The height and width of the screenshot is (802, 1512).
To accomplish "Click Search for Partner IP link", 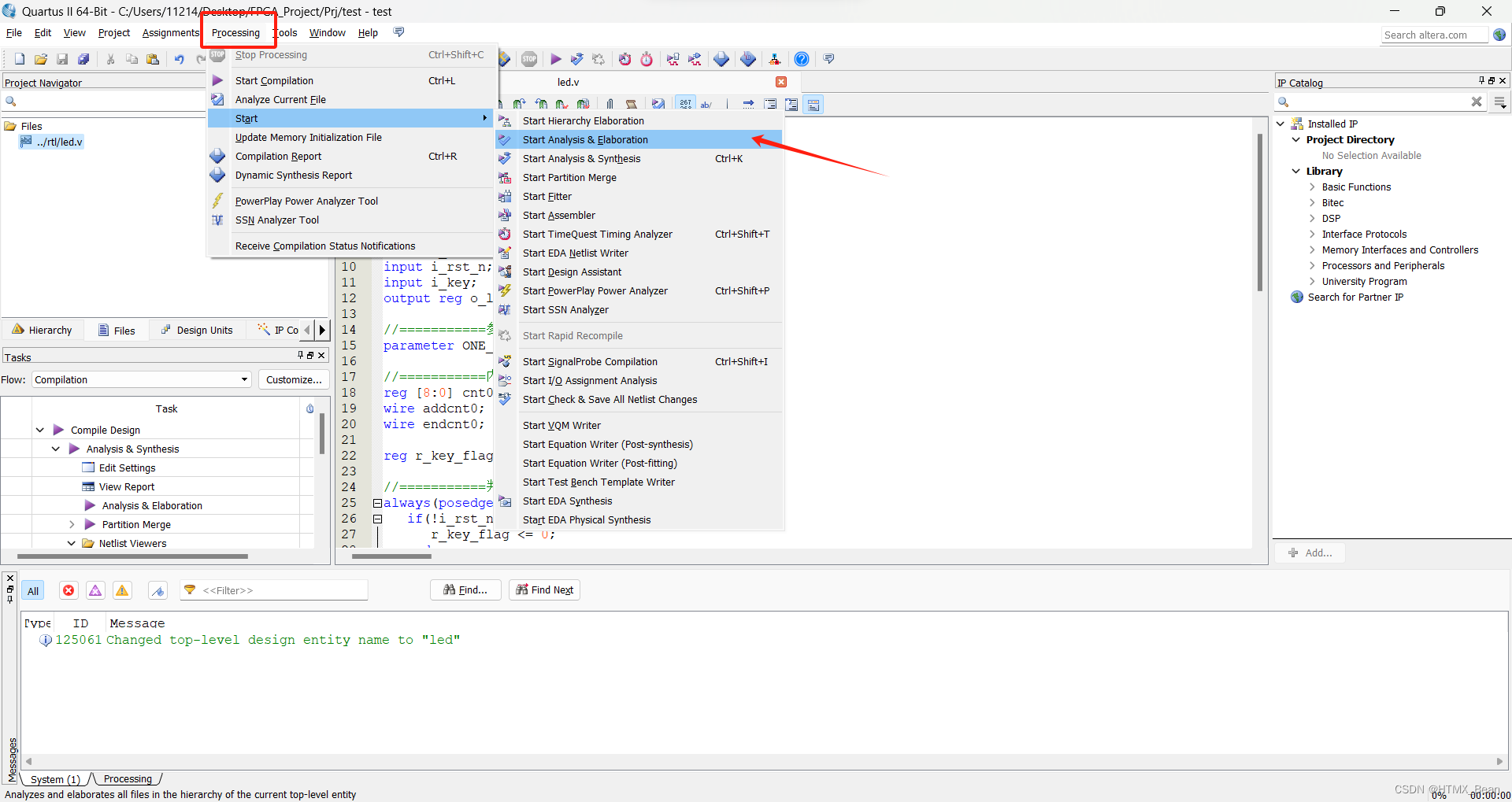I will [x=1355, y=297].
